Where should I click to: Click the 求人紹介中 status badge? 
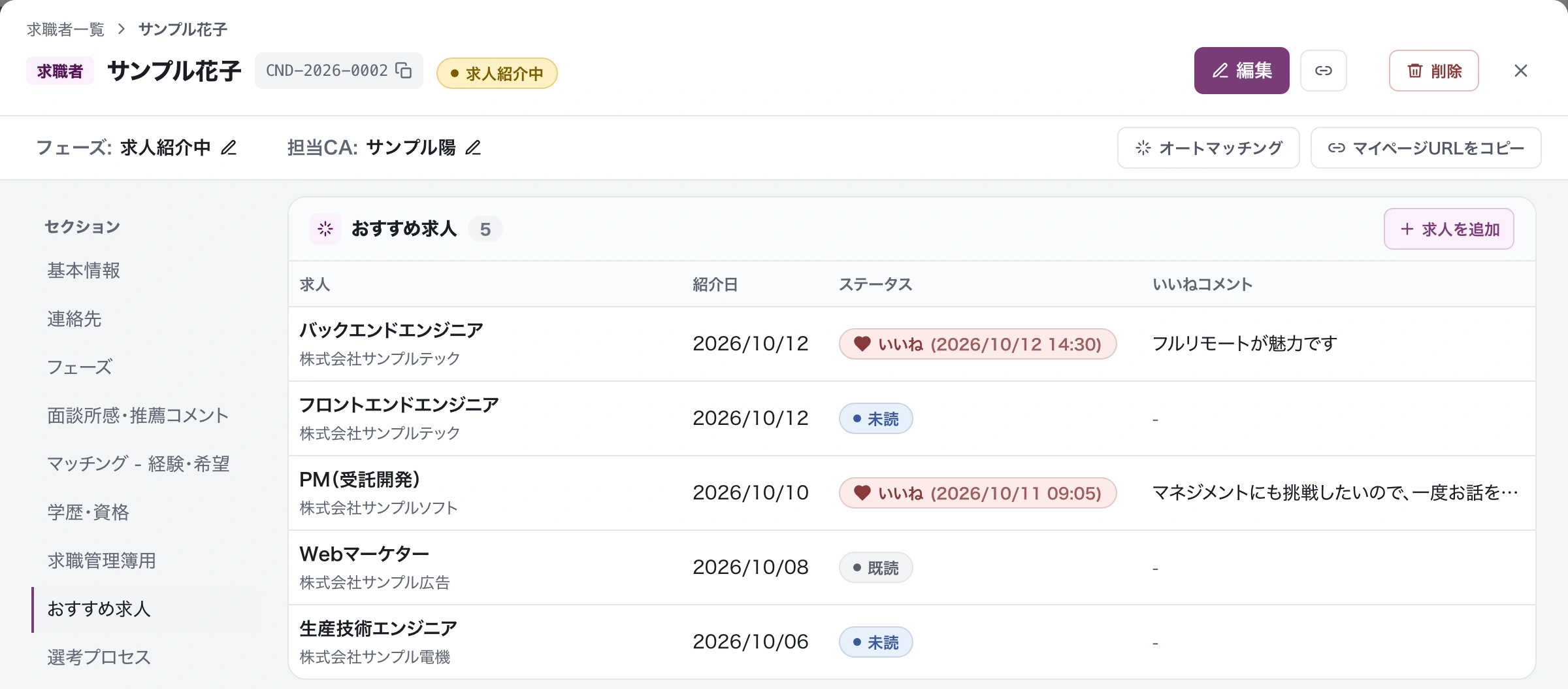click(x=497, y=73)
